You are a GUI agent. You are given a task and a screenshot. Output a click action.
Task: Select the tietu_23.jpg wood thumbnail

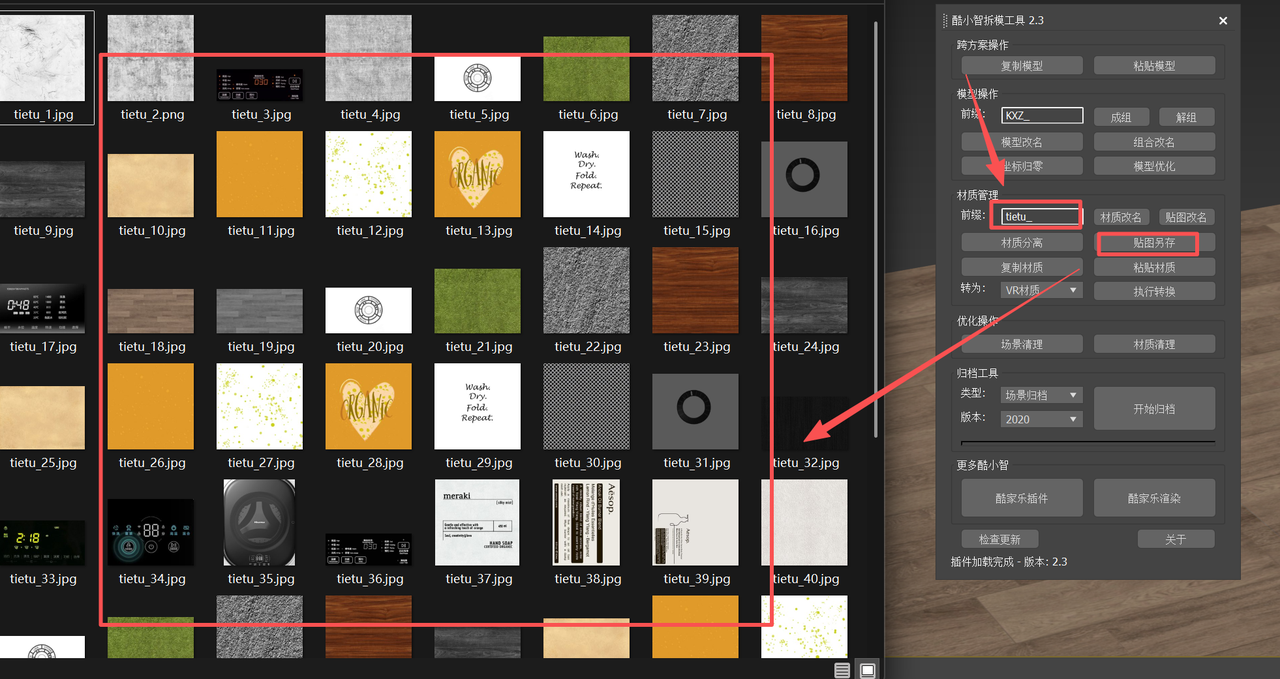click(695, 290)
